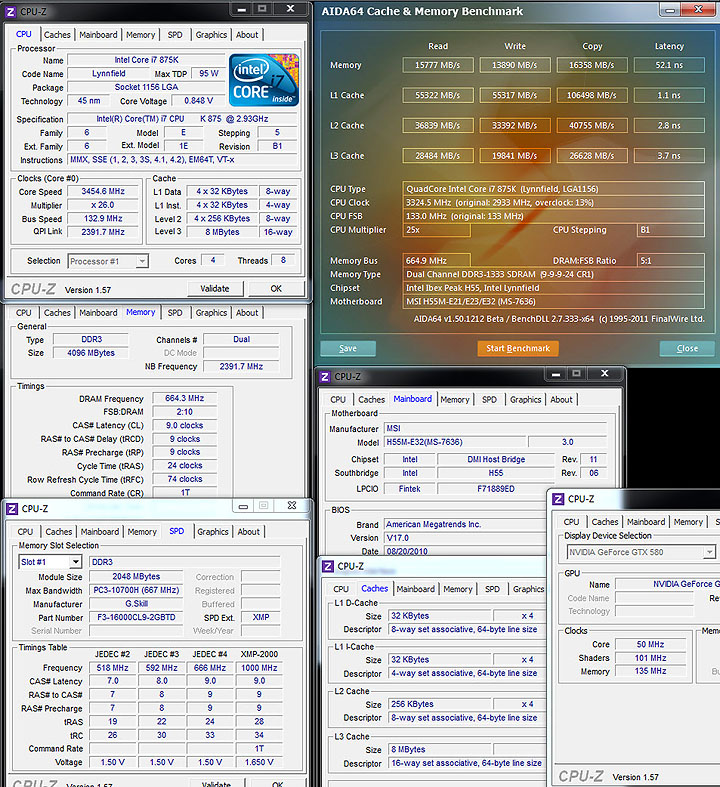Image resolution: width=720 pixels, height=787 pixels.
Task: Click OK button in top CPU-Z window
Action: 276,289
